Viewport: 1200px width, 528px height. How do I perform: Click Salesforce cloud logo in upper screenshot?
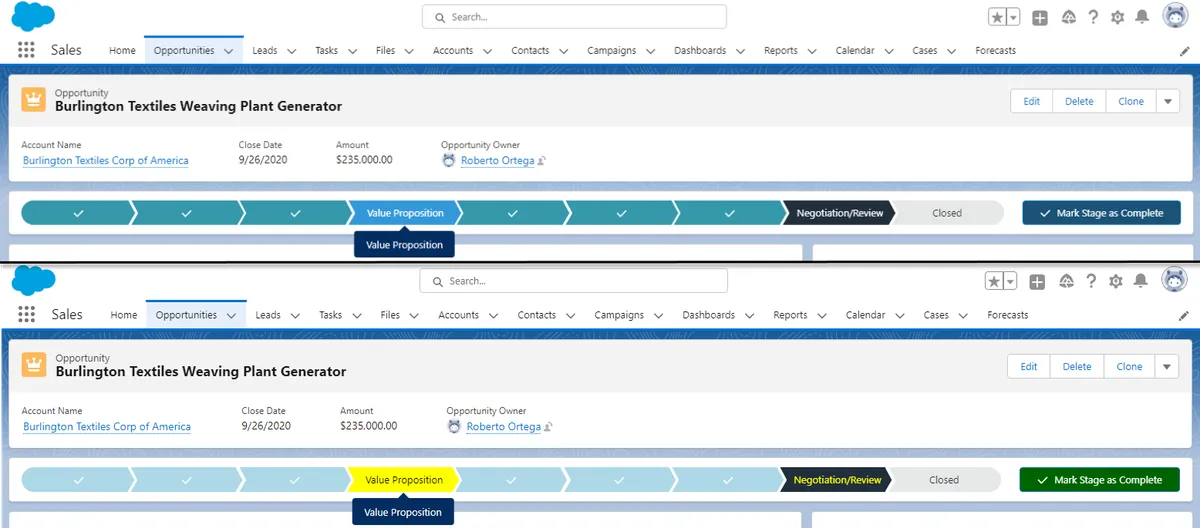33,16
